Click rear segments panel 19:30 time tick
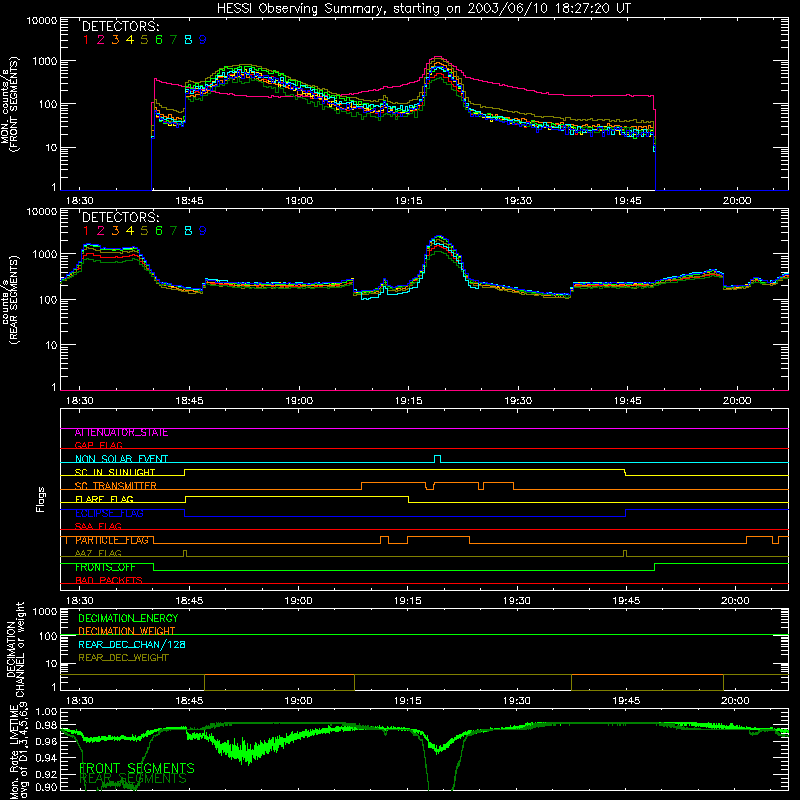Image resolution: width=800 pixels, height=800 pixels. (x=518, y=401)
